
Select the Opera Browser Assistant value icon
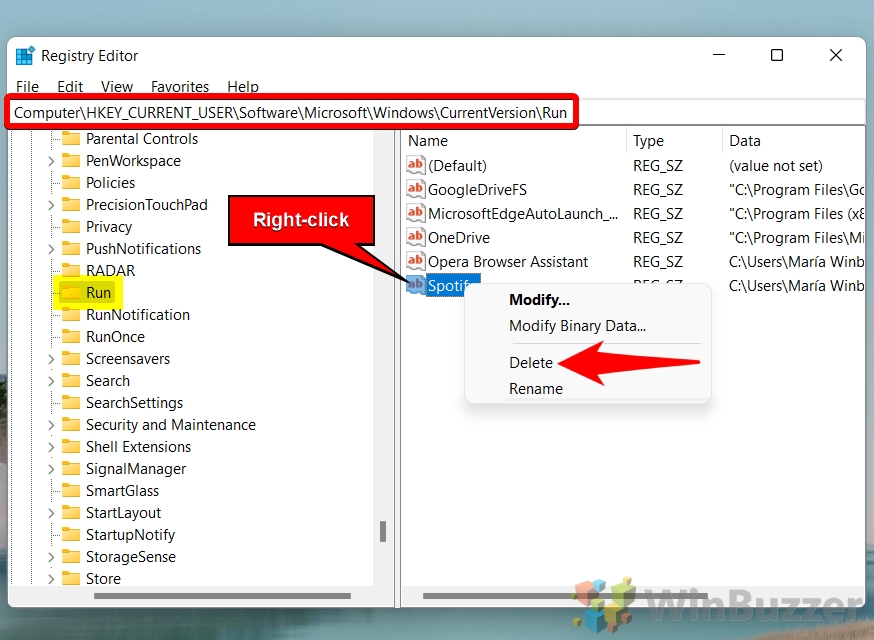415,261
